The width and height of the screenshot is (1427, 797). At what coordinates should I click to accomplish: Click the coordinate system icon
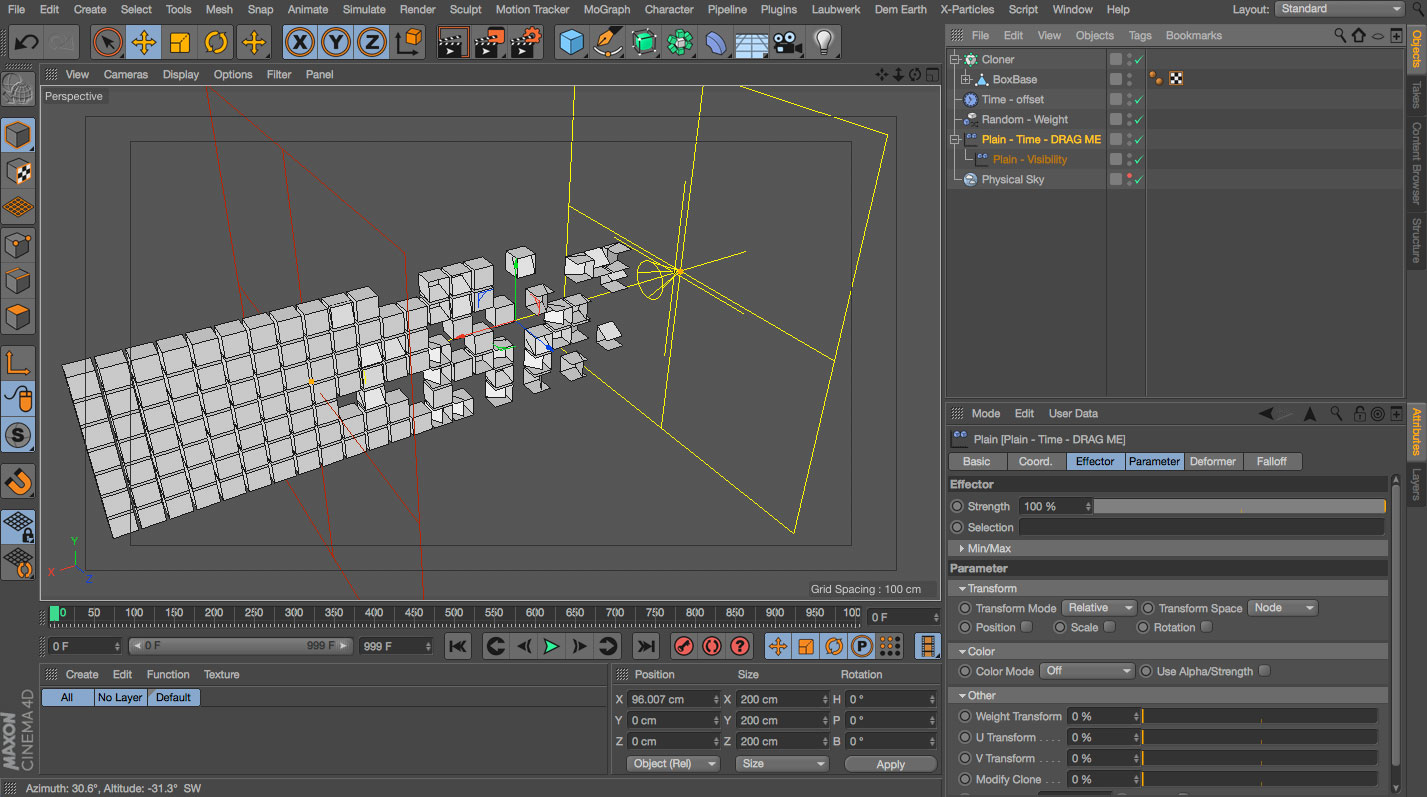coord(409,42)
